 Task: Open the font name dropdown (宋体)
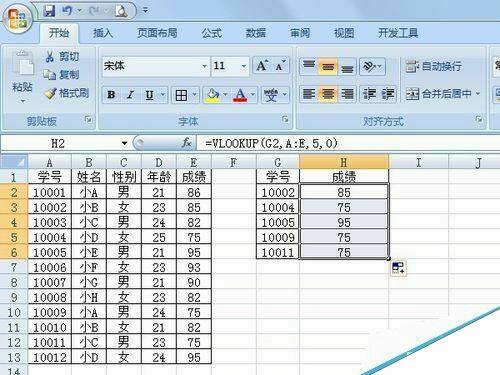(204, 66)
